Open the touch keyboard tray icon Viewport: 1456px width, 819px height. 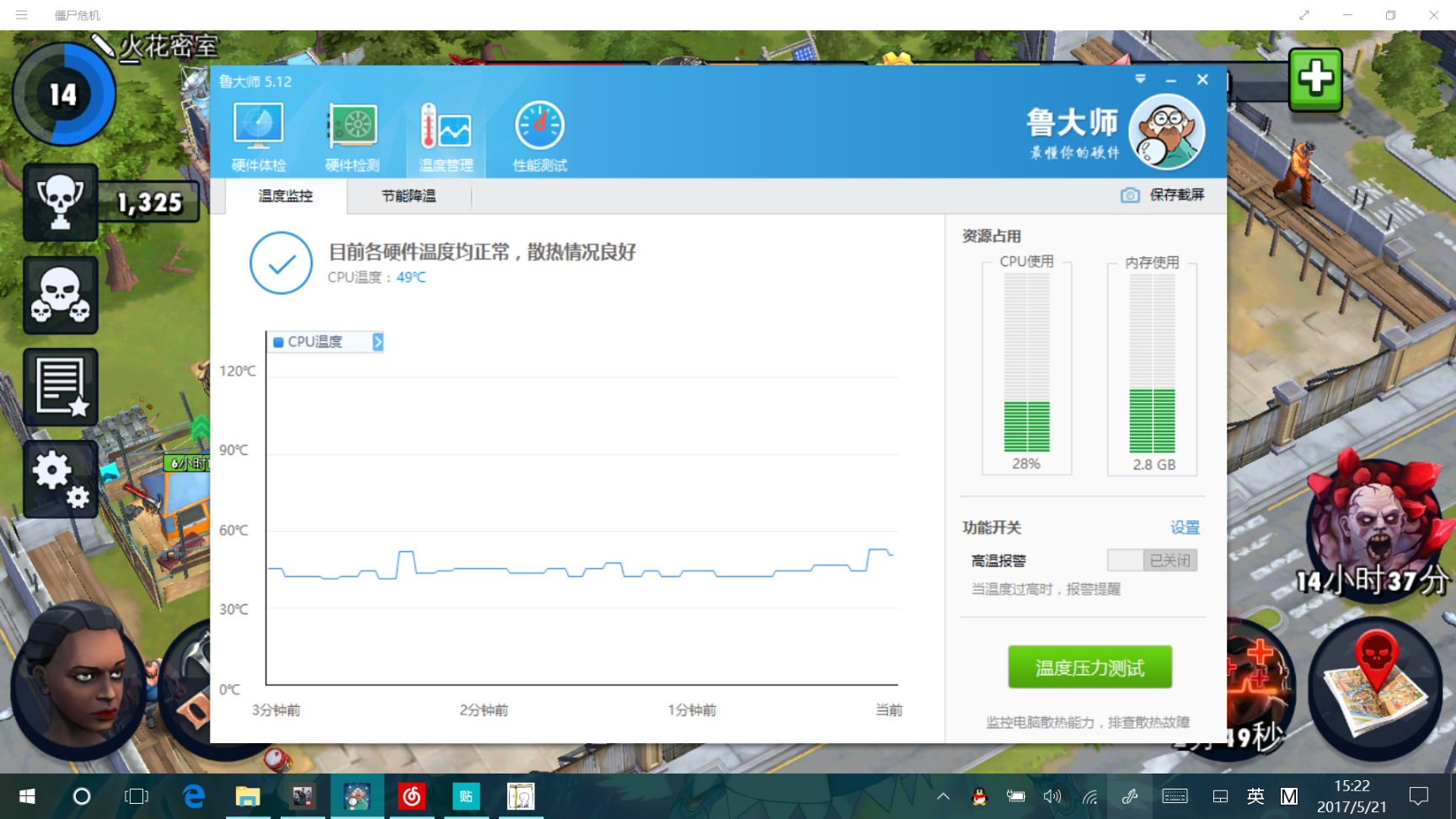1175,796
